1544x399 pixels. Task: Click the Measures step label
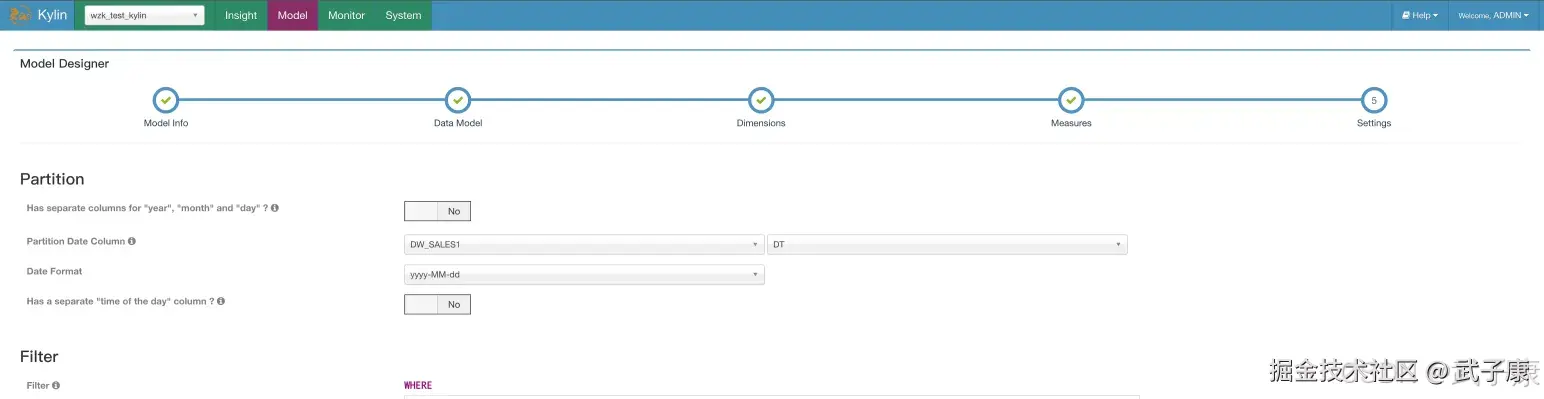[1071, 123]
